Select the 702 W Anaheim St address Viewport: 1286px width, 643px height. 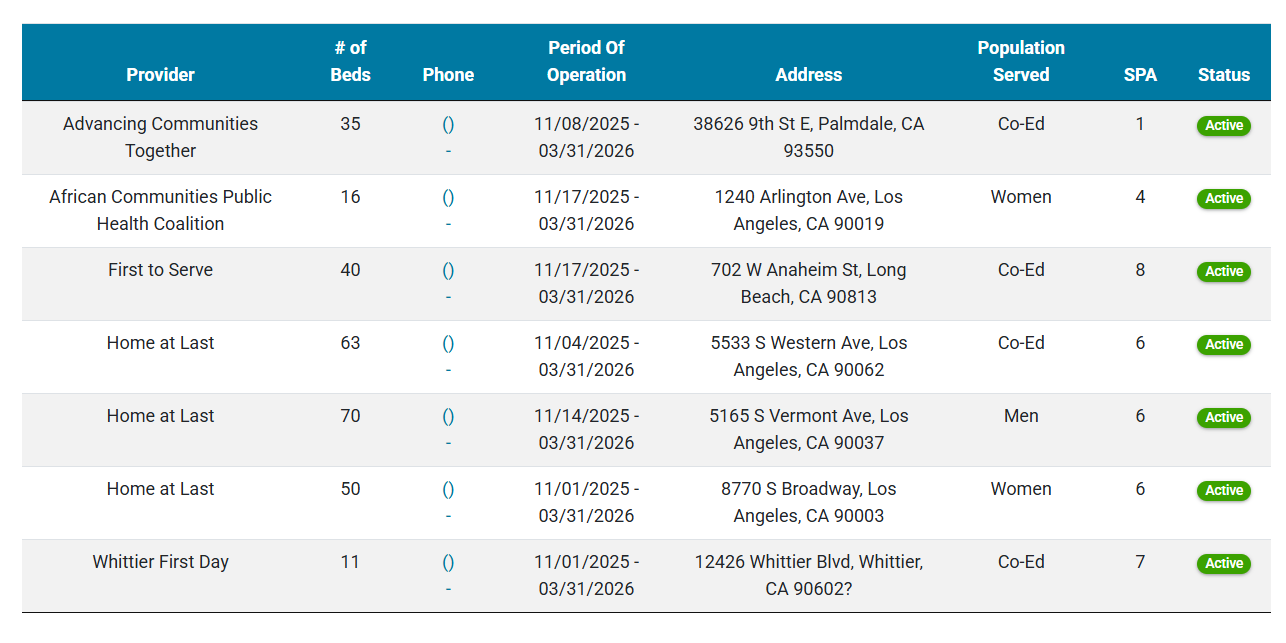point(808,283)
